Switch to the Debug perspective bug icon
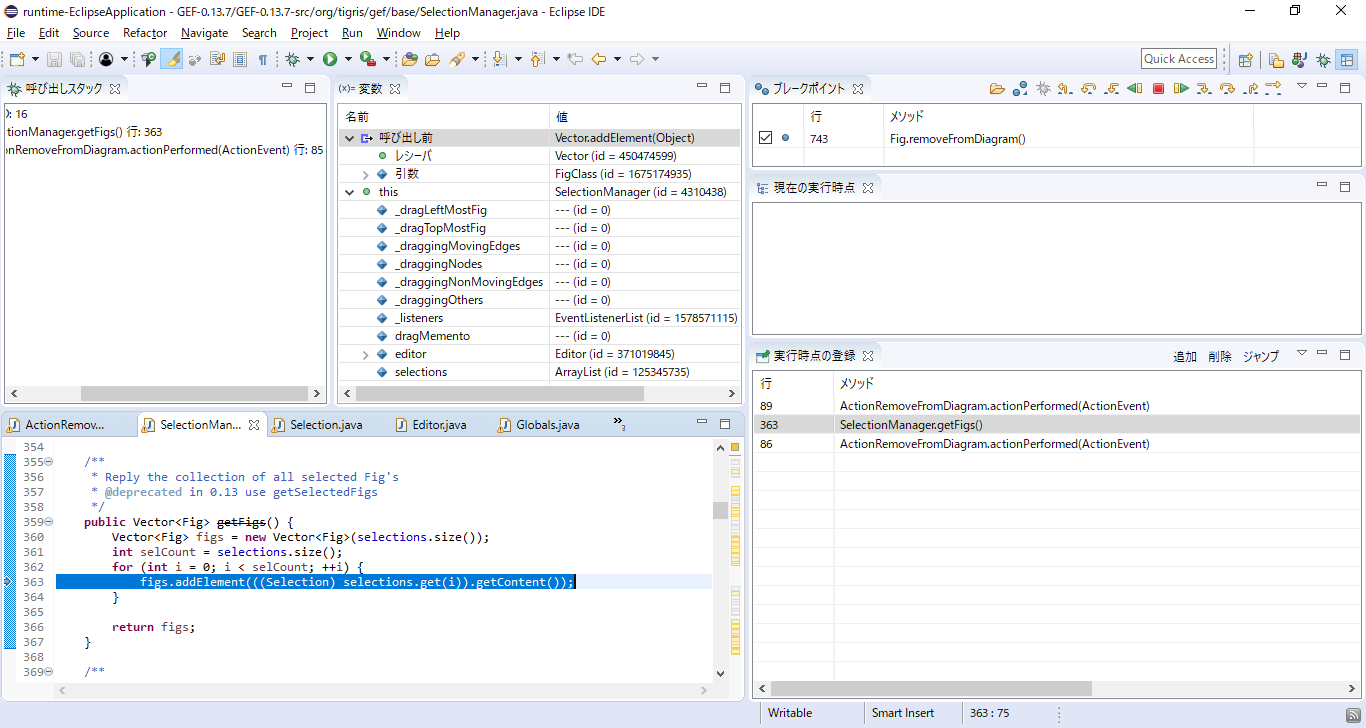 1323,60
